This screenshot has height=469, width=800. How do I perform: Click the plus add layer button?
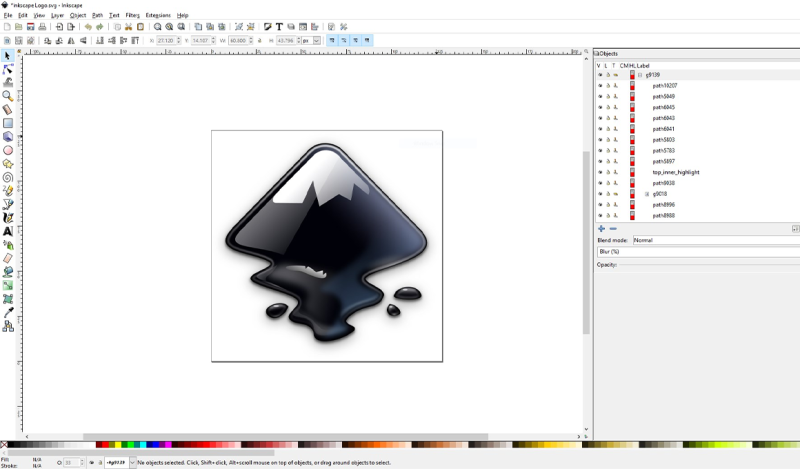pos(602,229)
